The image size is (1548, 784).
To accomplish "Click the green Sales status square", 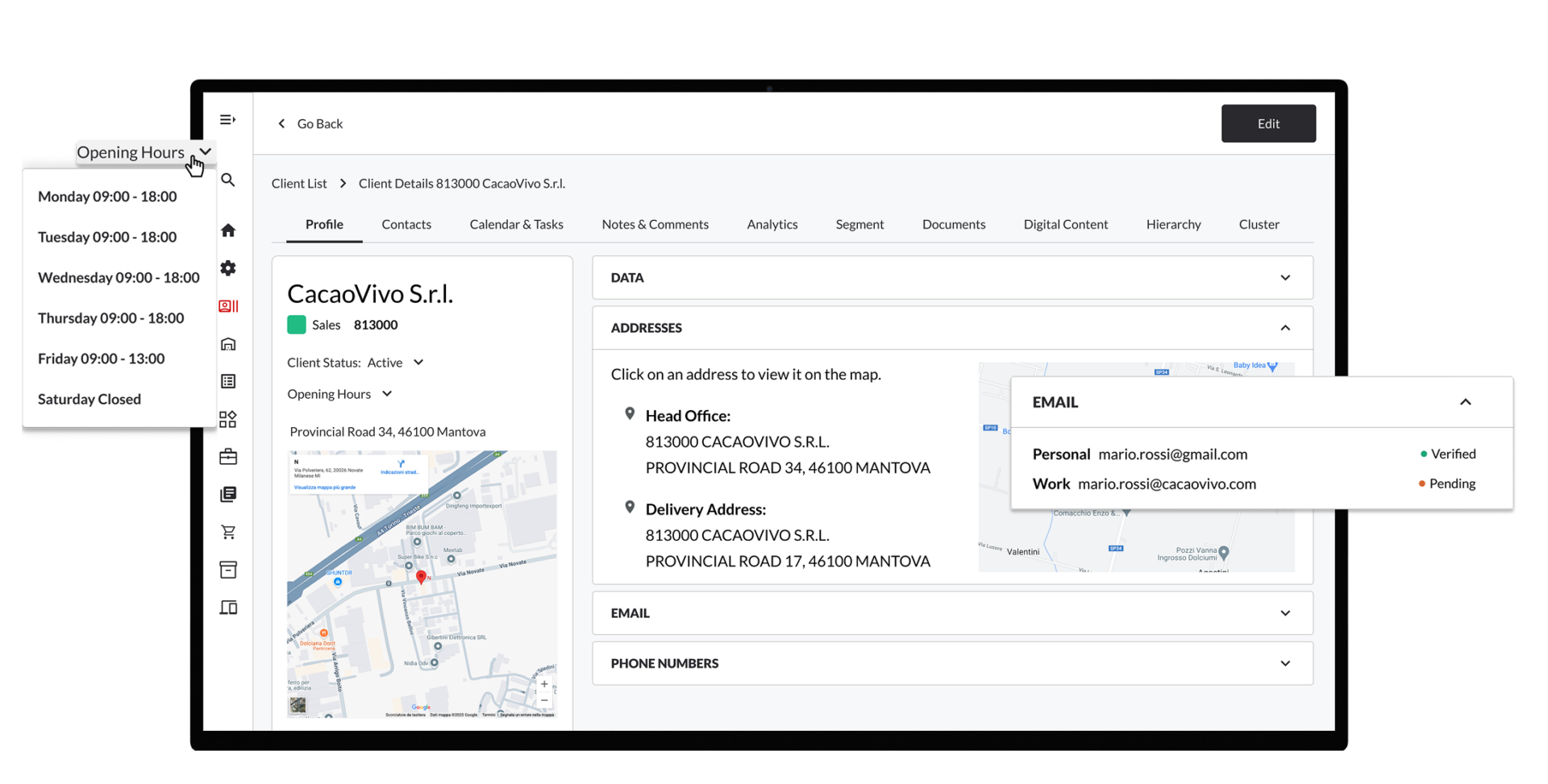I will [297, 325].
